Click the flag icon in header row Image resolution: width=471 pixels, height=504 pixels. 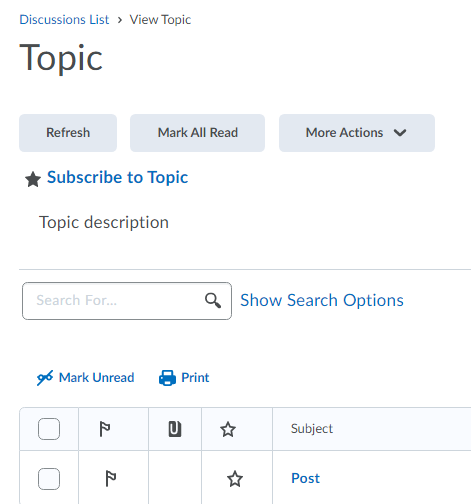[x=105, y=429]
